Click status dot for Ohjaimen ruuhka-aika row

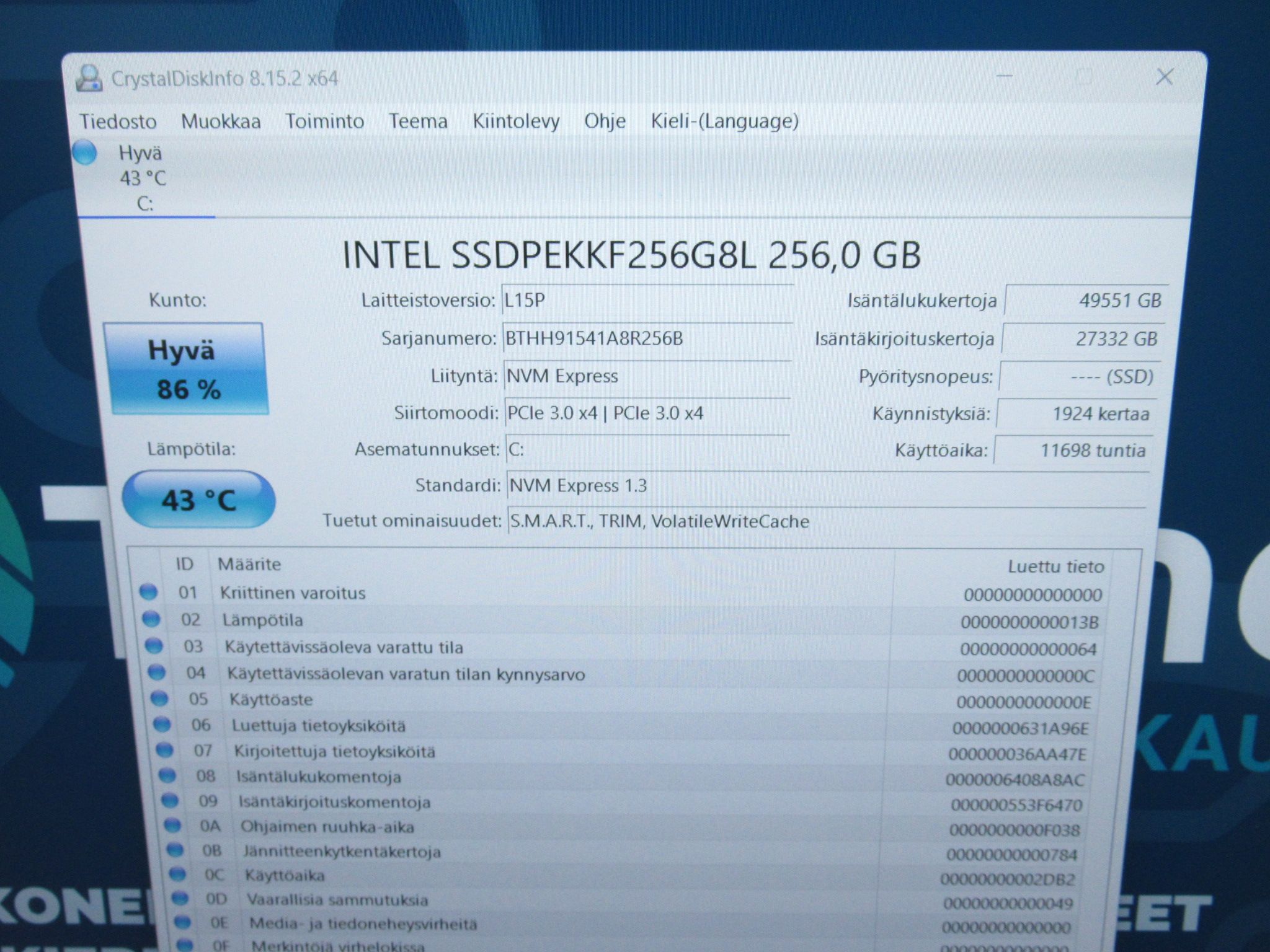172,826
